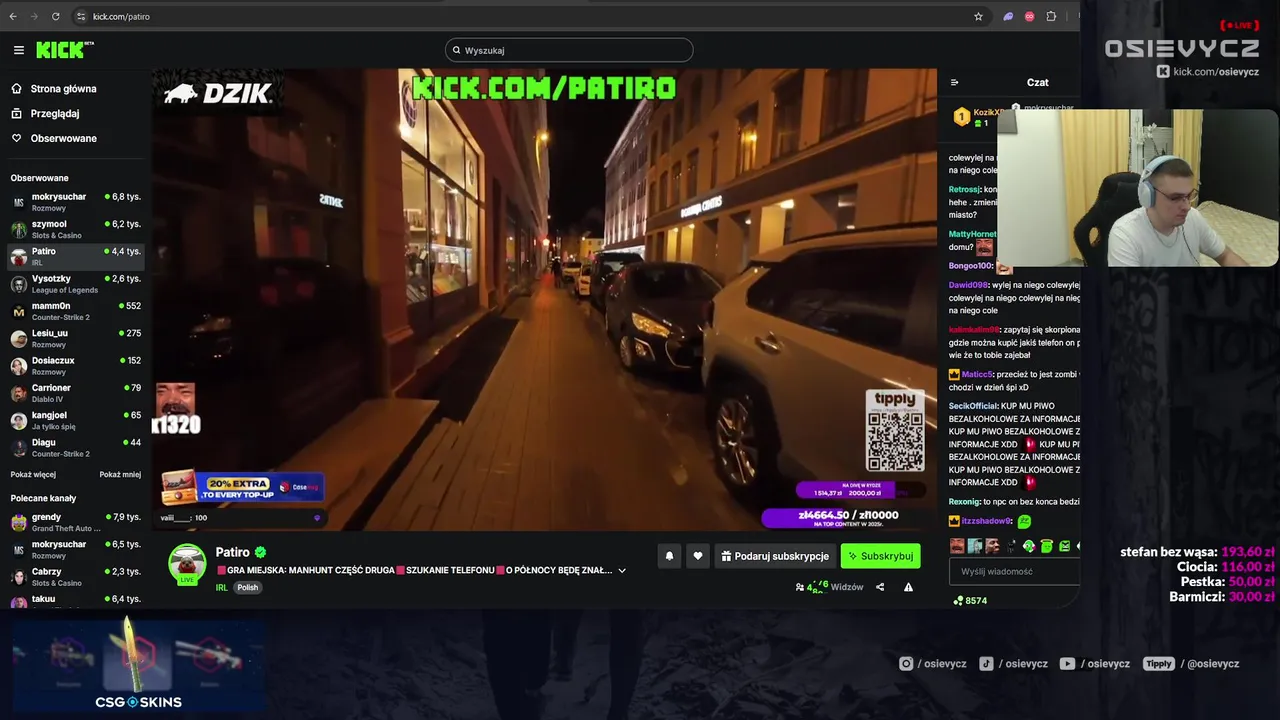Go back in the browser
This screenshot has width=1280, height=720.
click(13, 16)
